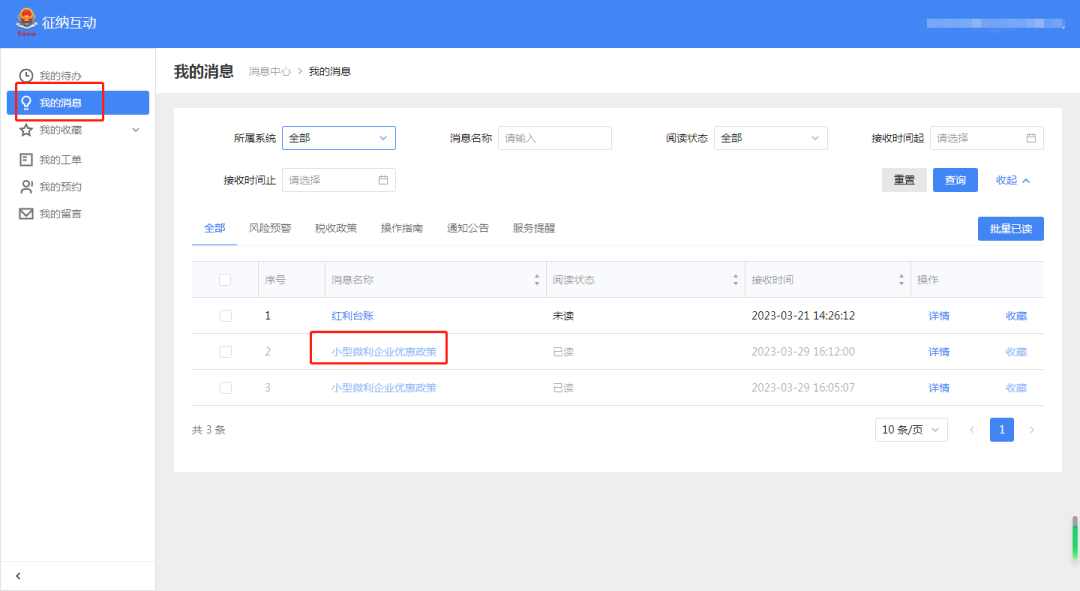Click the 查询 button
The image size is (1080, 591).
955,180
